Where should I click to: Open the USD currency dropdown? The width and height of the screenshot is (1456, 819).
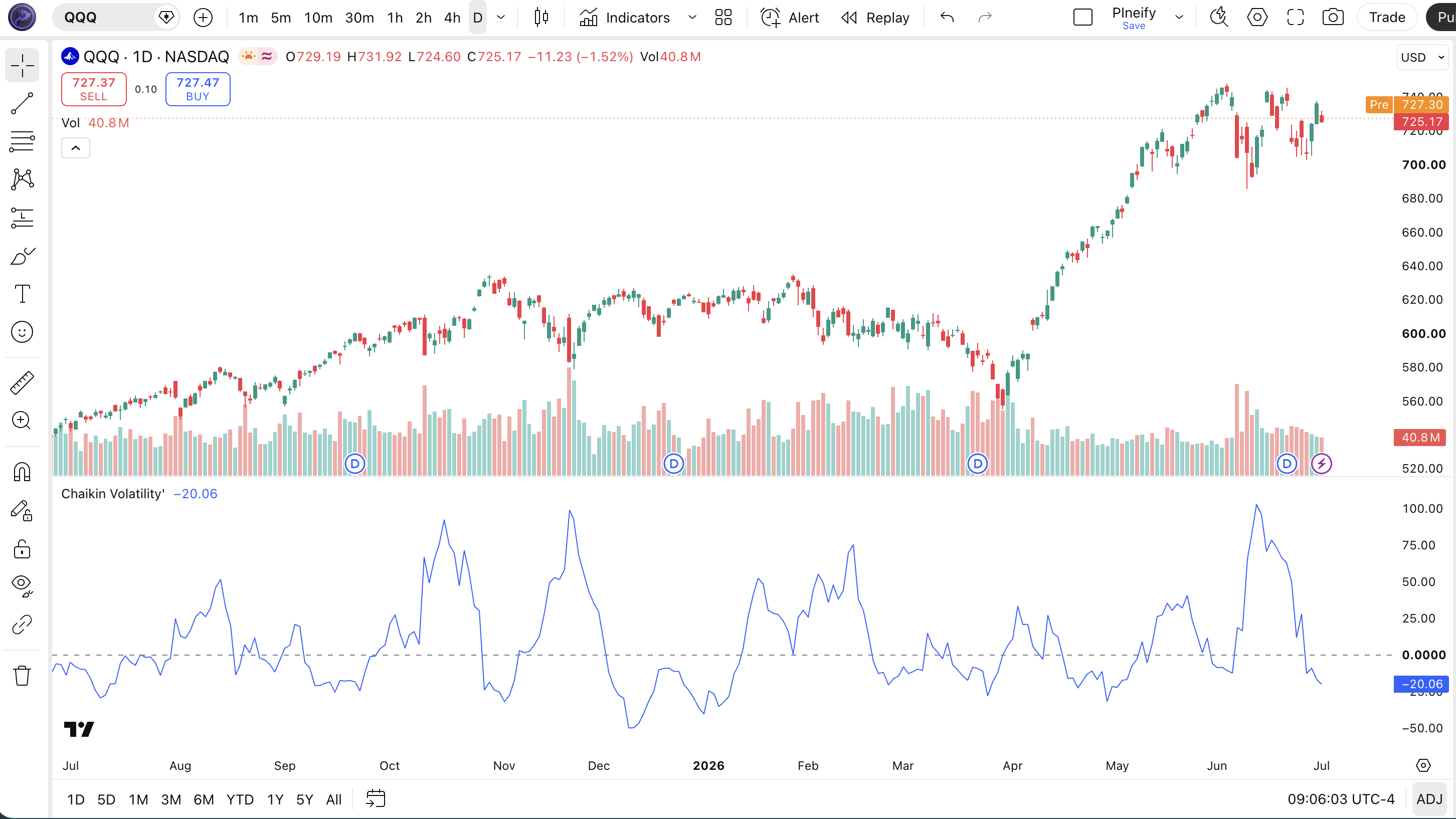point(1422,57)
